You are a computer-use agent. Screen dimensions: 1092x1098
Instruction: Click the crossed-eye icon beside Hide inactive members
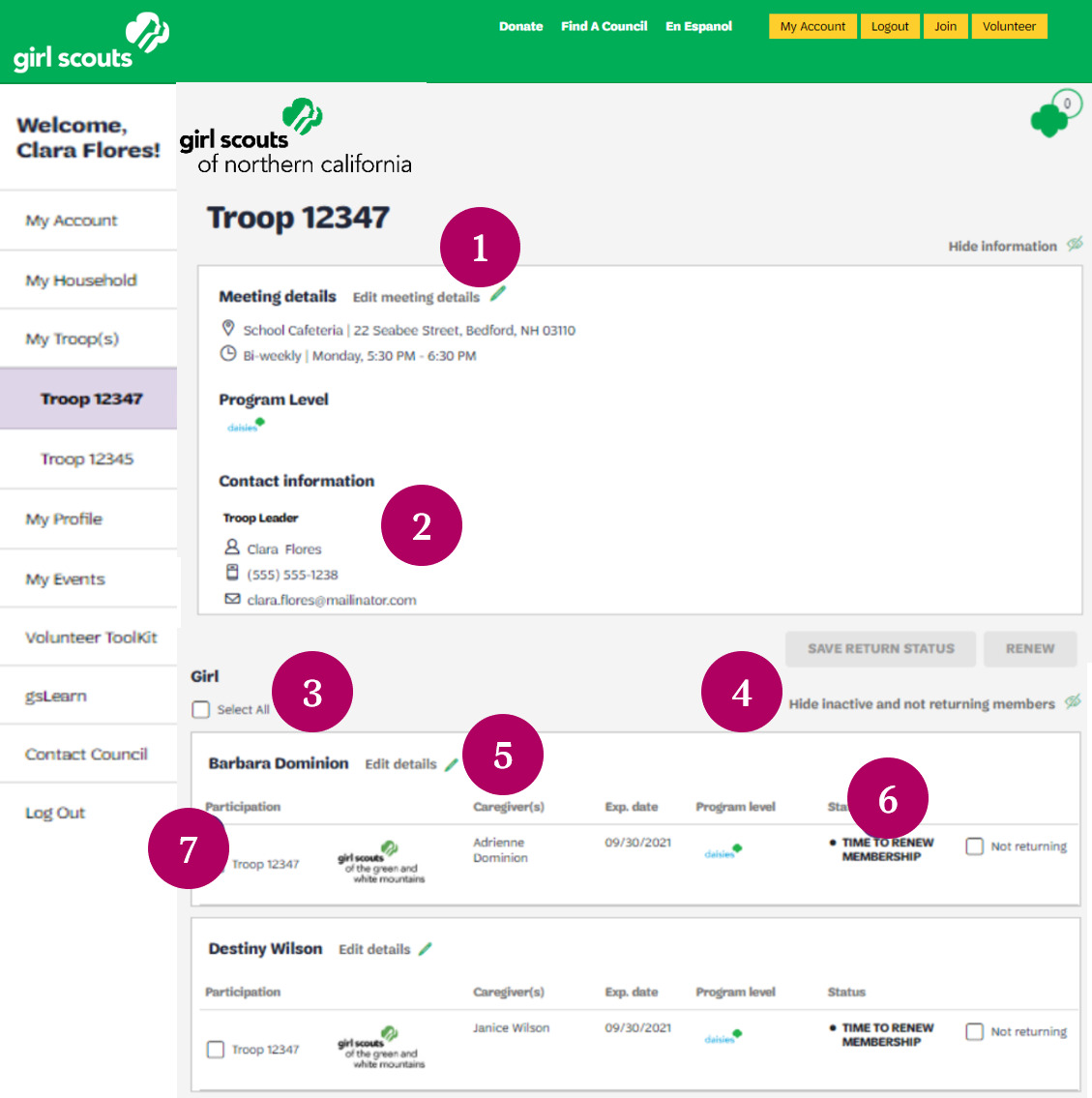(x=1073, y=701)
